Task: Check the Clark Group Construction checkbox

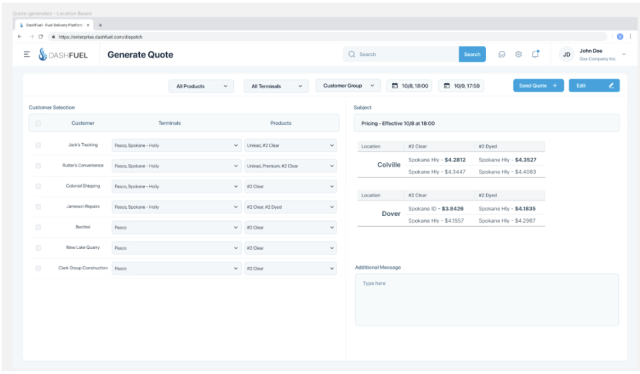Action: tap(38, 268)
